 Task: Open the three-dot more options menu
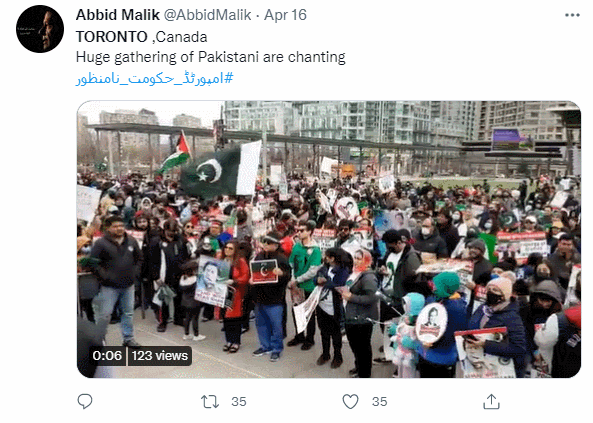point(572,15)
